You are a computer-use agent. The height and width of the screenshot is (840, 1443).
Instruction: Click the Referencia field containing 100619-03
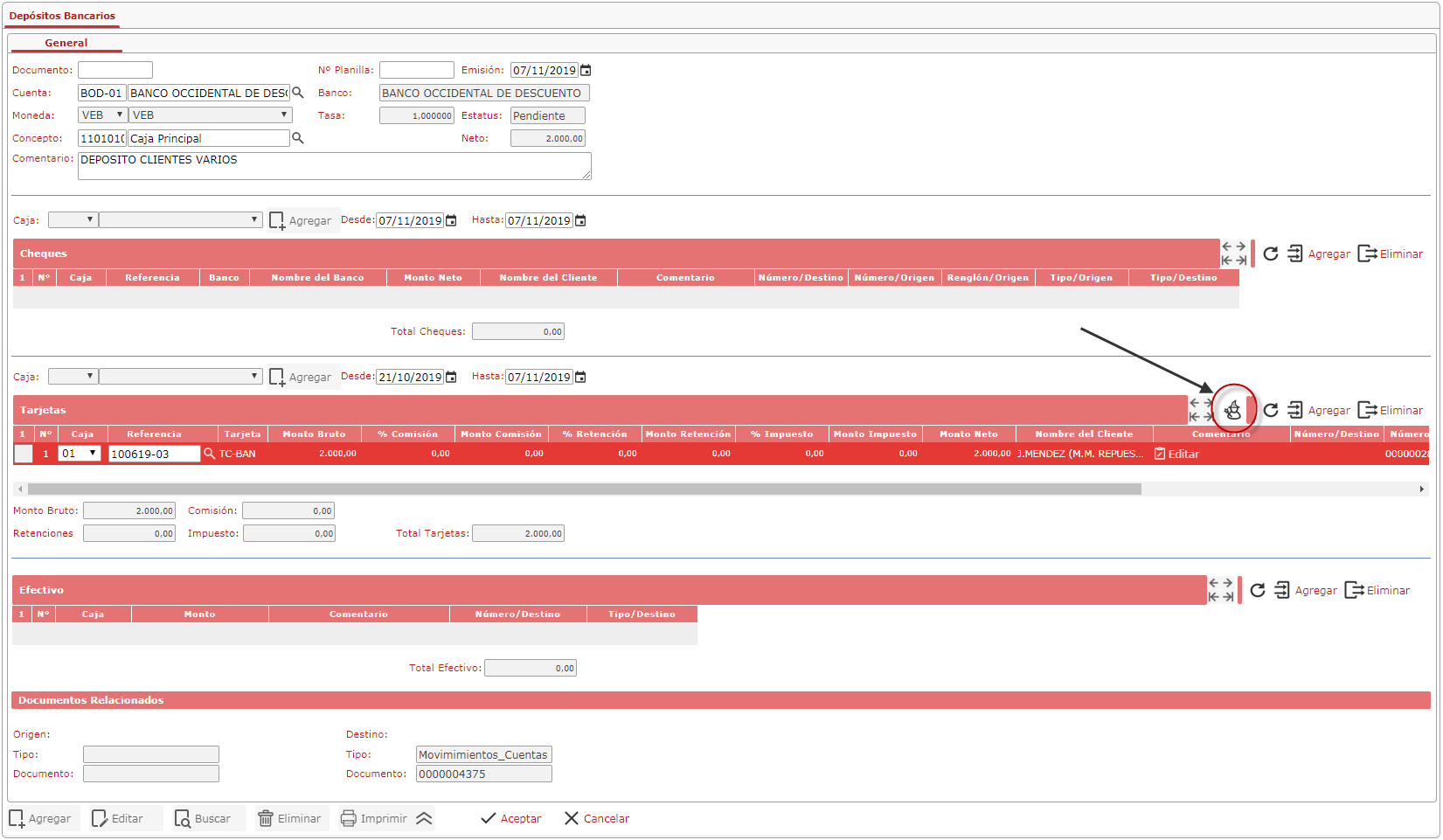coord(155,454)
